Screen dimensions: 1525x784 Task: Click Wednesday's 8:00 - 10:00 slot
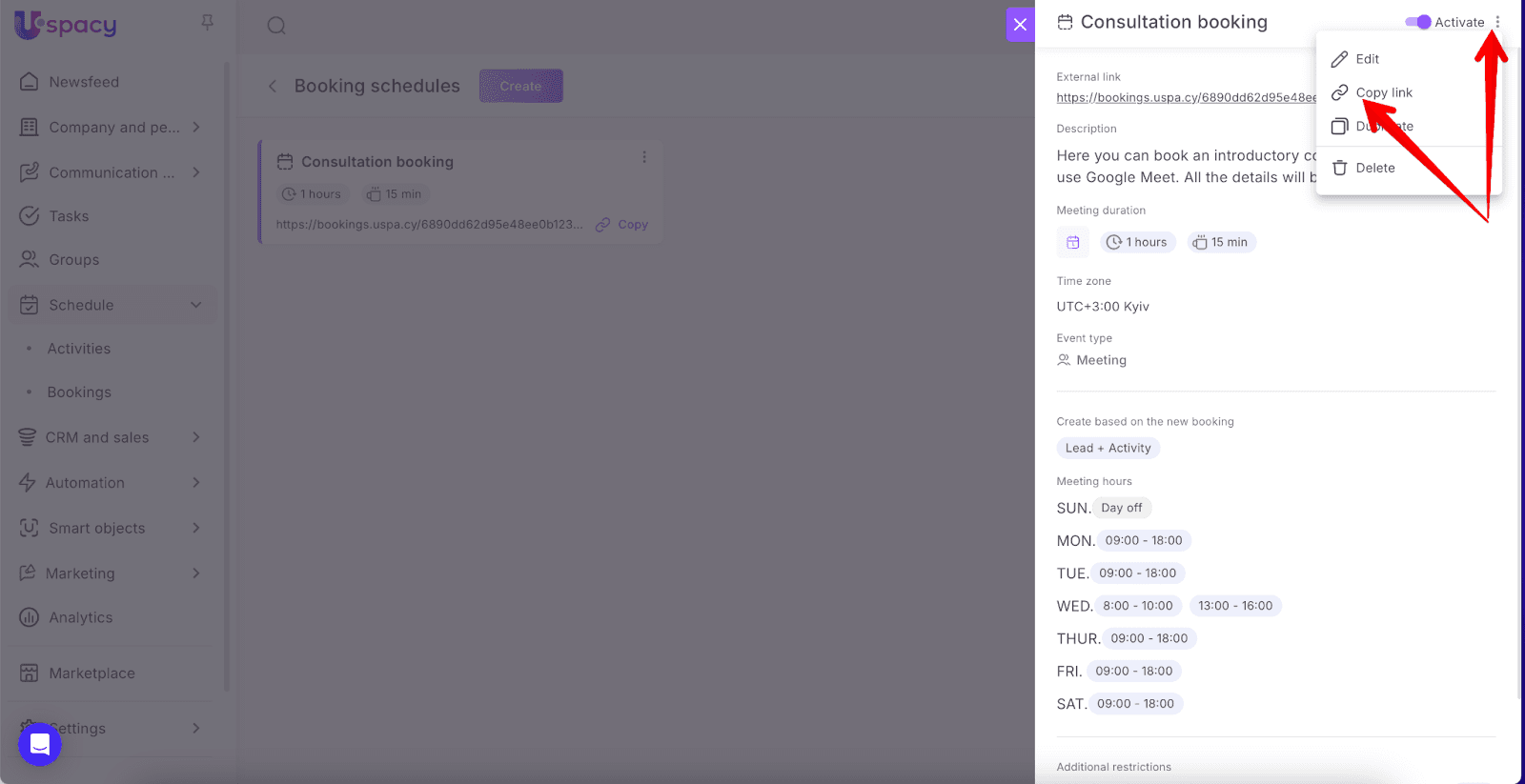pyautogui.click(x=1138, y=606)
